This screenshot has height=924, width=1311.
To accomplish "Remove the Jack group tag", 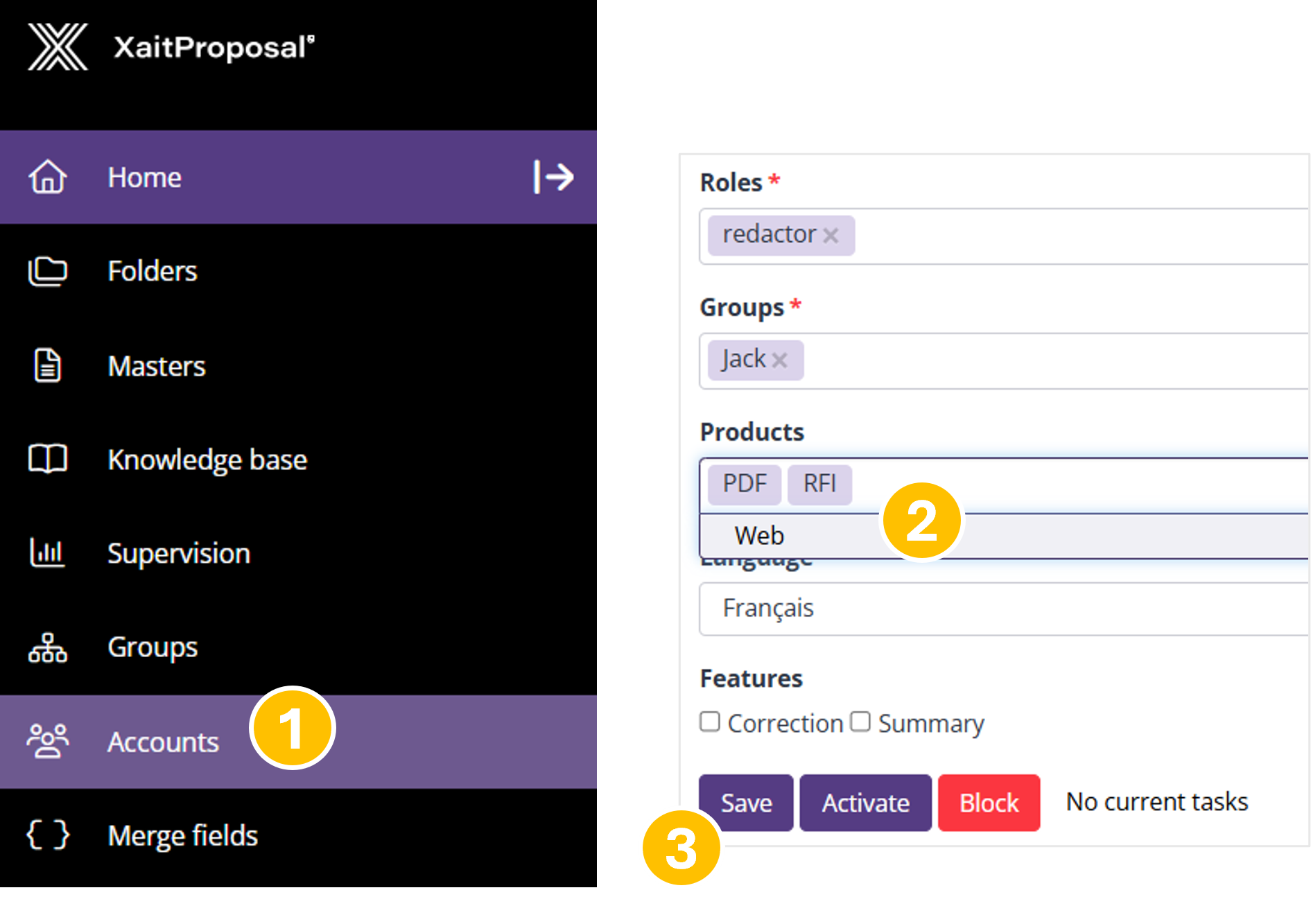I will pos(779,360).
